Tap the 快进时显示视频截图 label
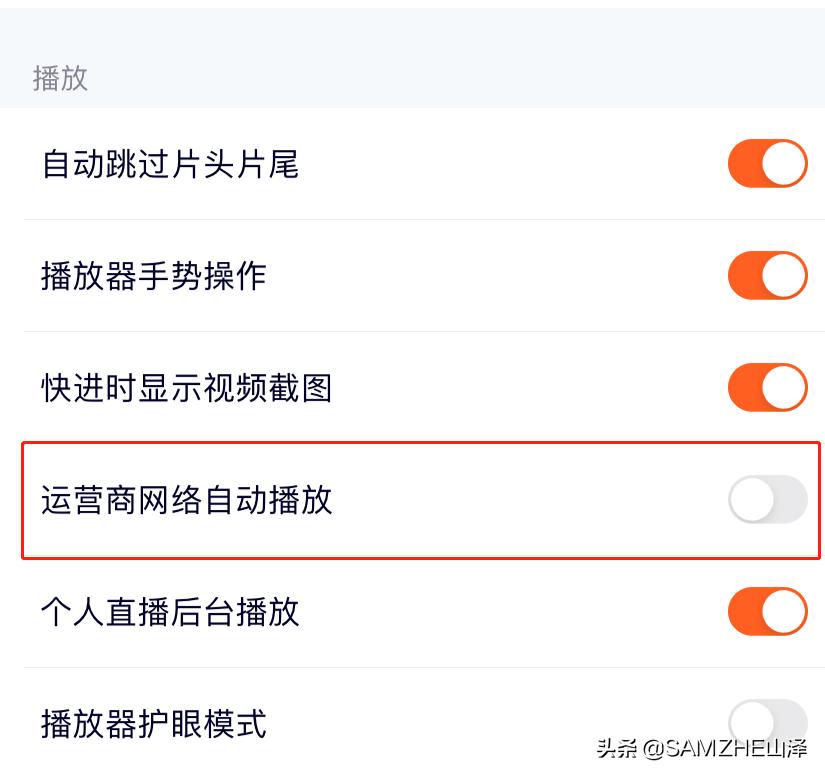This screenshot has width=825, height=778. pyautogui.click(x=185, y=387)
